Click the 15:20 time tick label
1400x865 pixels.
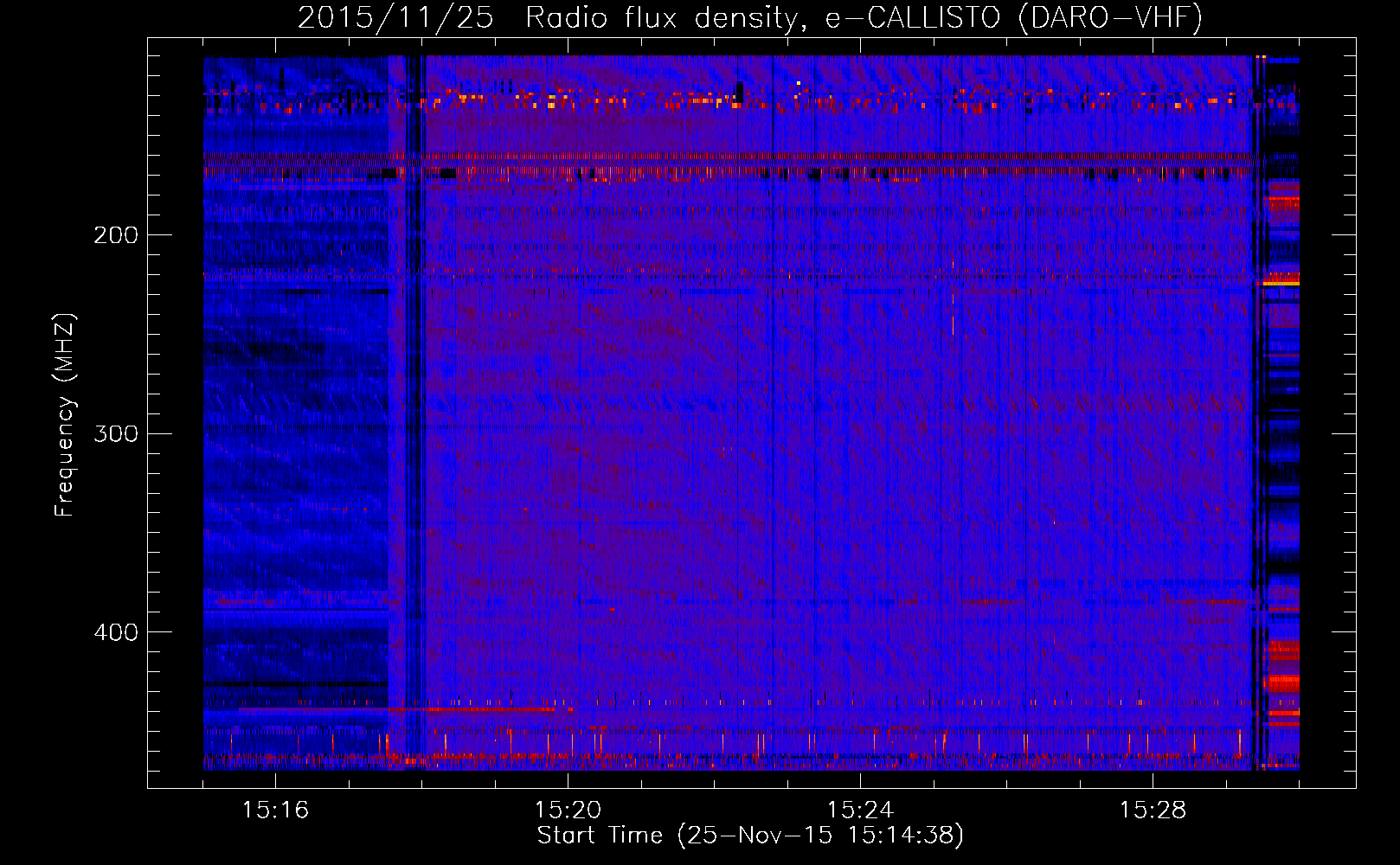pyautogui.click(x=568, y=811)
